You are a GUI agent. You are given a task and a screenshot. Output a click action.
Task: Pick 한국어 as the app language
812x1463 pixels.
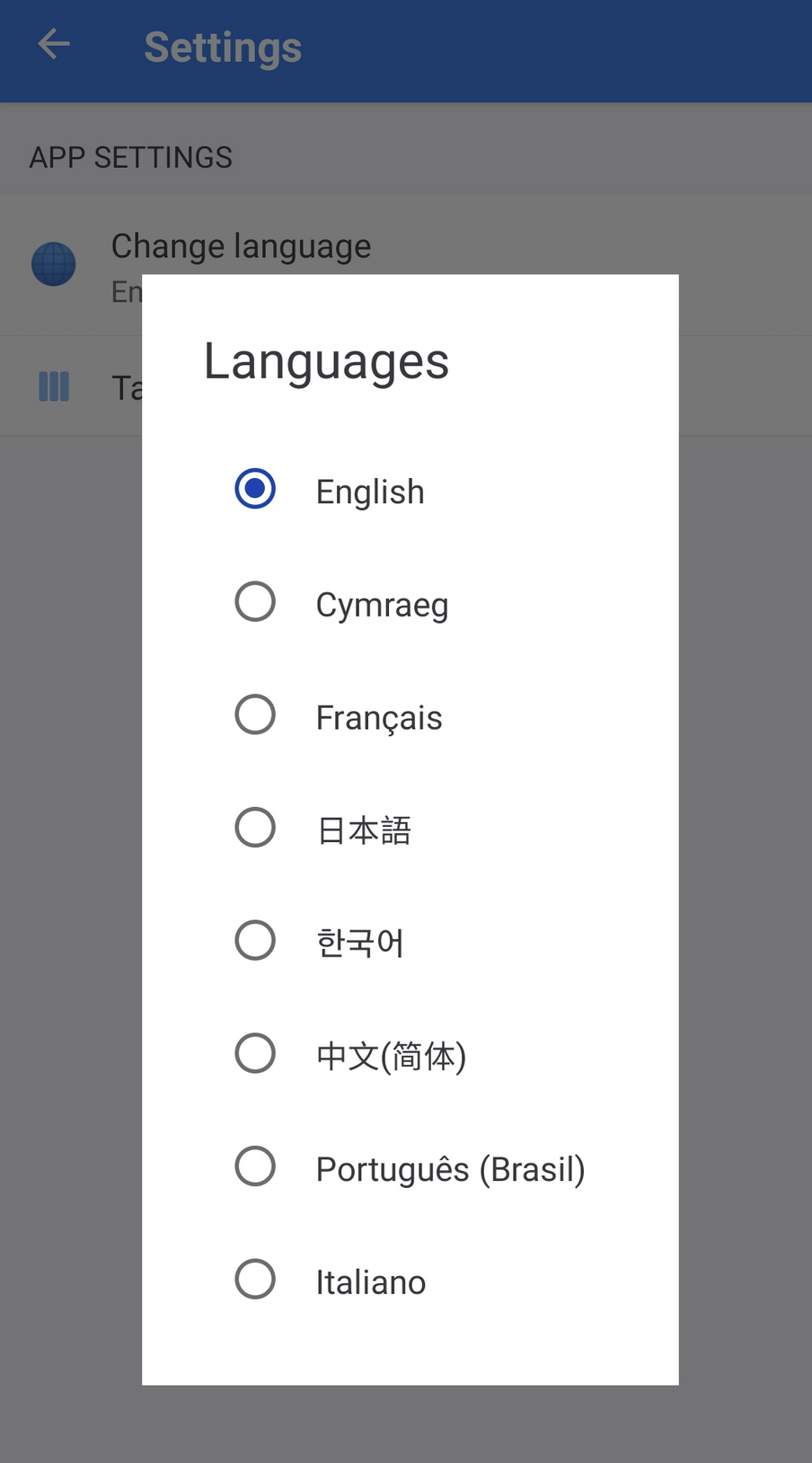(x=359, y=941)
